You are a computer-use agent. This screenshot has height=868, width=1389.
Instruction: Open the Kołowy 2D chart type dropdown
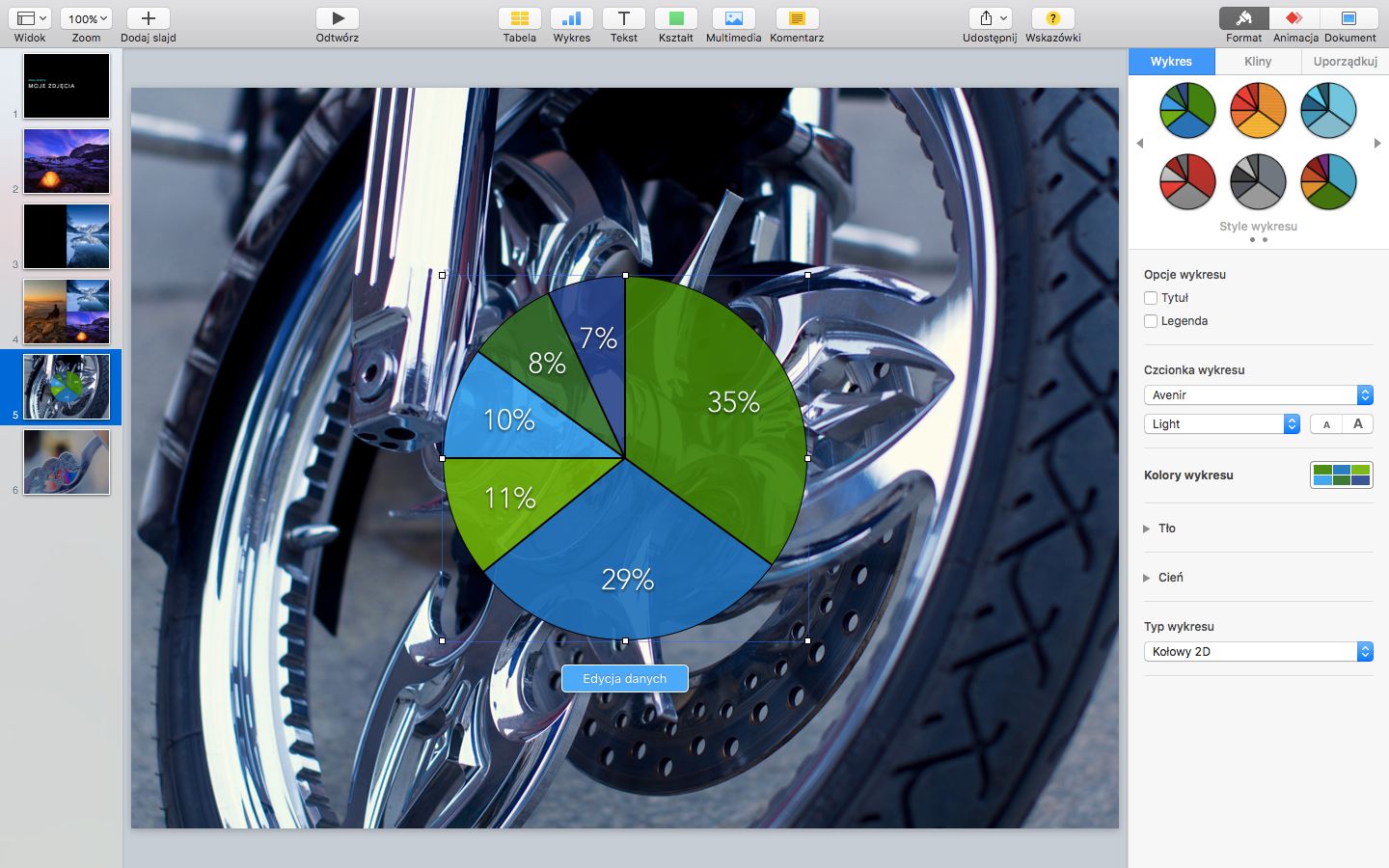(1258, 651)
